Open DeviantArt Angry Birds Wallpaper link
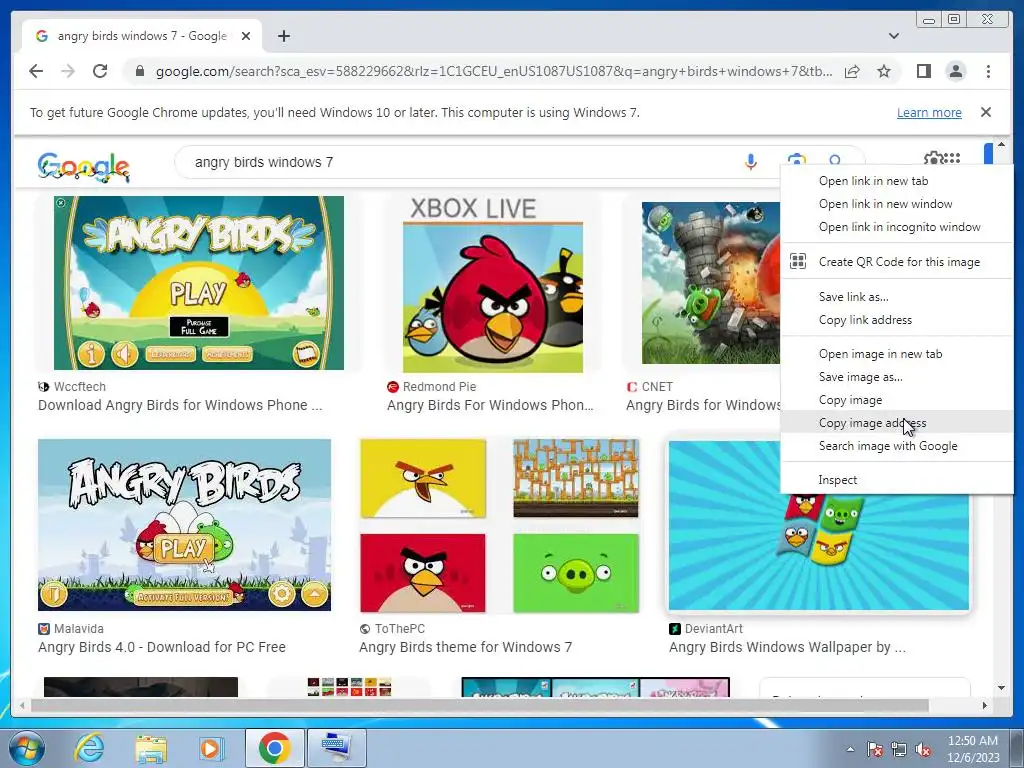The height and width of the screenshot is (768, 1024). 787,647
